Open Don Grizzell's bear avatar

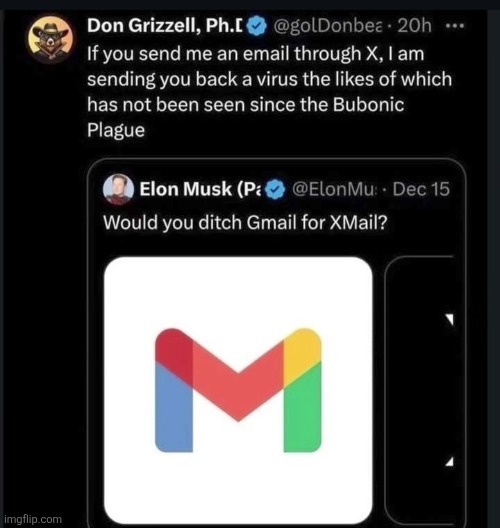coord(51,40)
